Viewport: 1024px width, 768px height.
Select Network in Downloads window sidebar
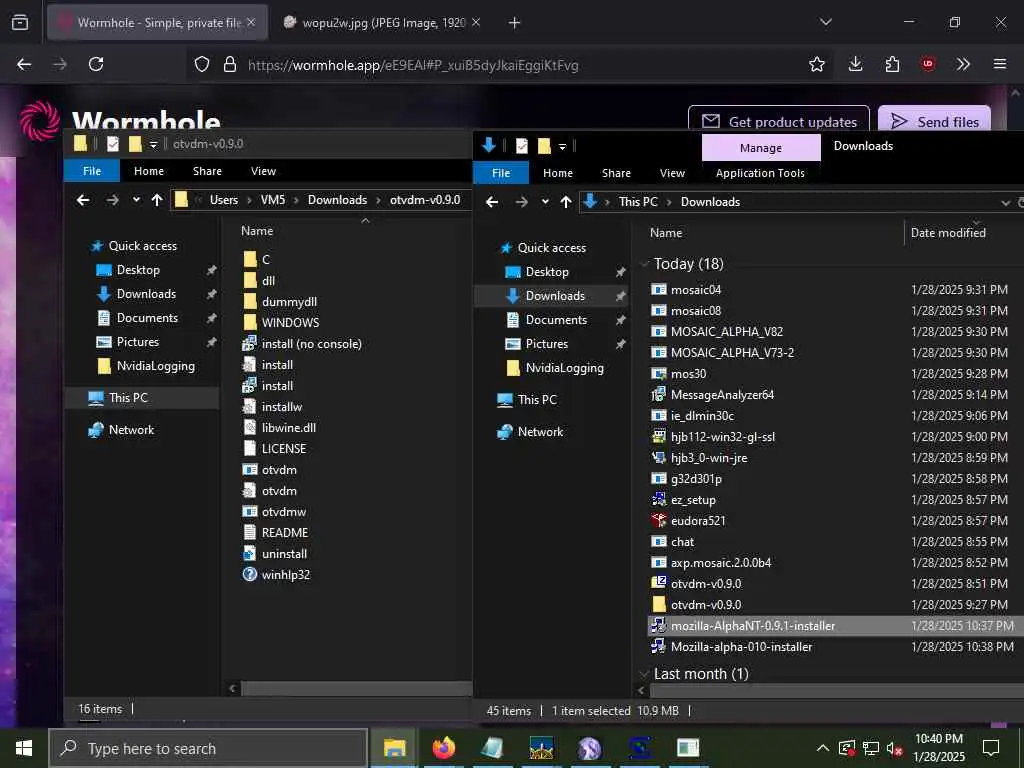coord(540,432)
